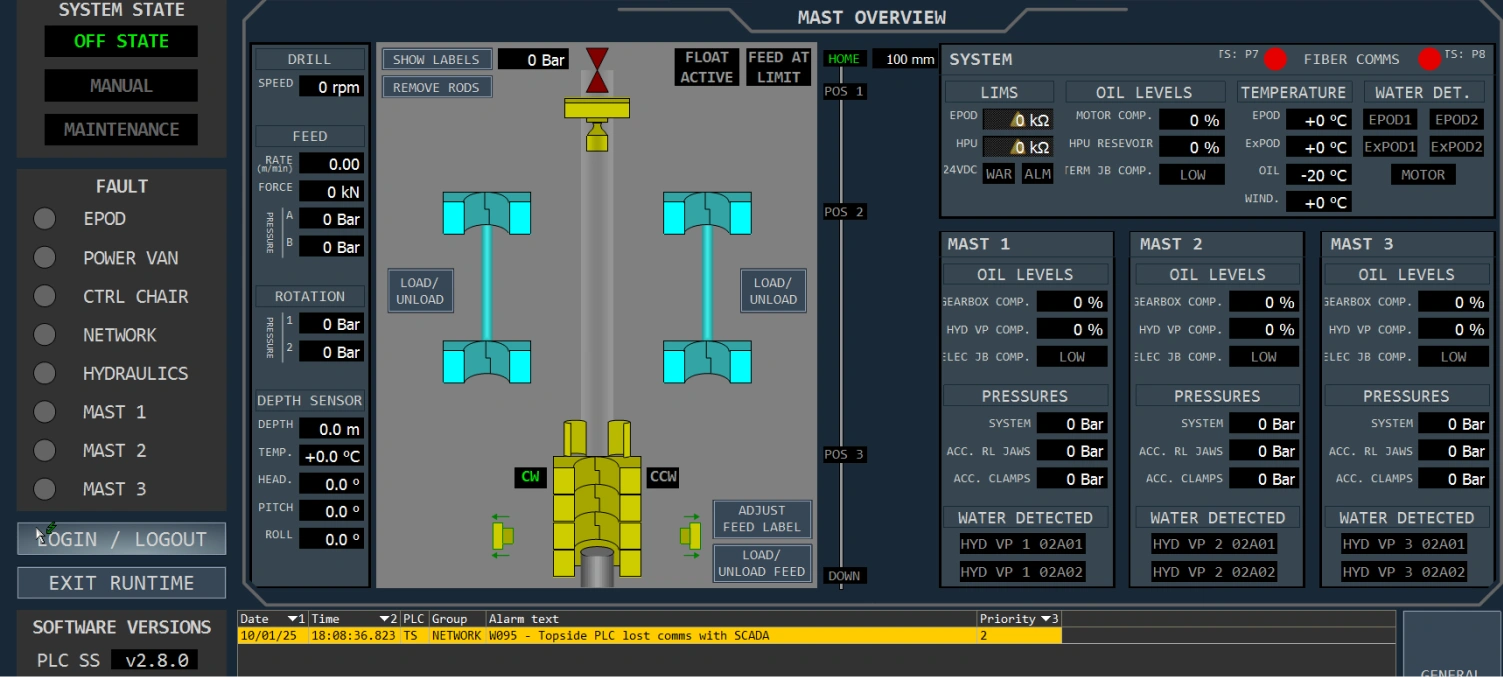Click the MOTOR water detection indicator
The width and height of the screenshot is (1503, 677).
(x=1423, y=175)
